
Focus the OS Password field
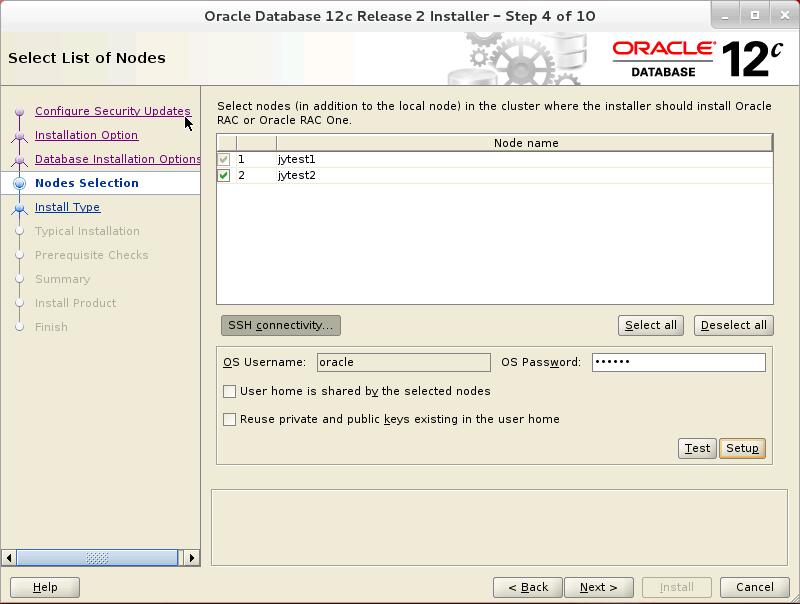(x=679, y=363)
